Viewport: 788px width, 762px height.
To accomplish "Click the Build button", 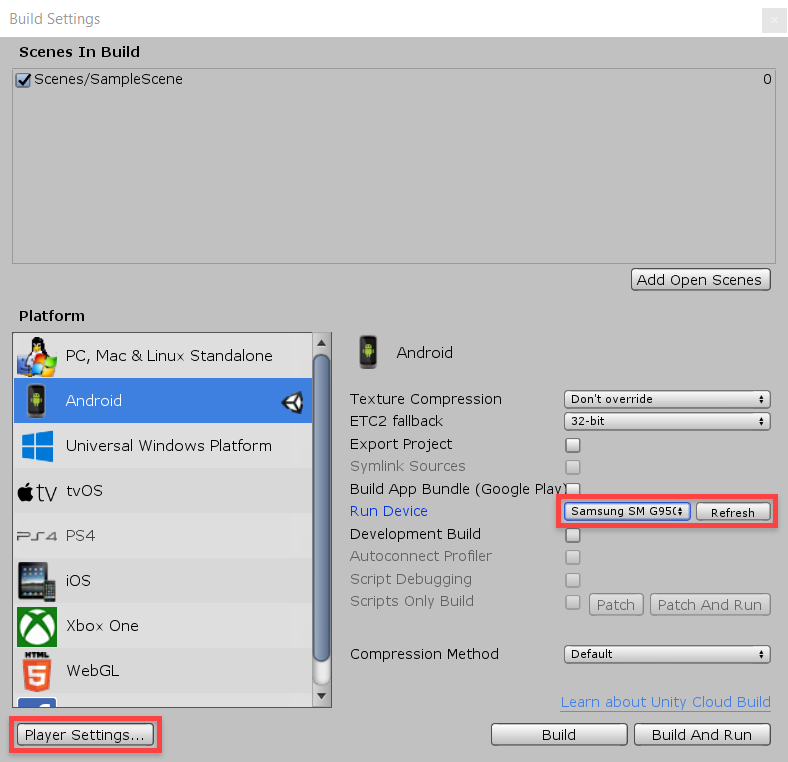I will coord(559,735).
